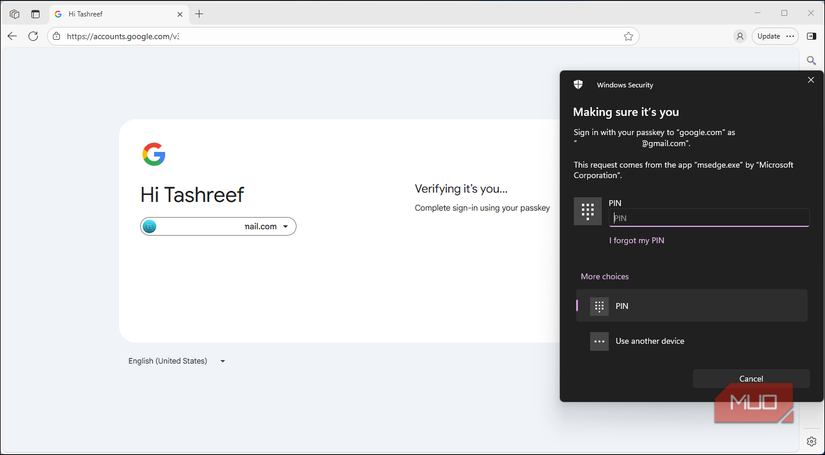Image resolution: width=825 pixels, height=455 pixels.
Task: Click the Update button
Action: 769,36
